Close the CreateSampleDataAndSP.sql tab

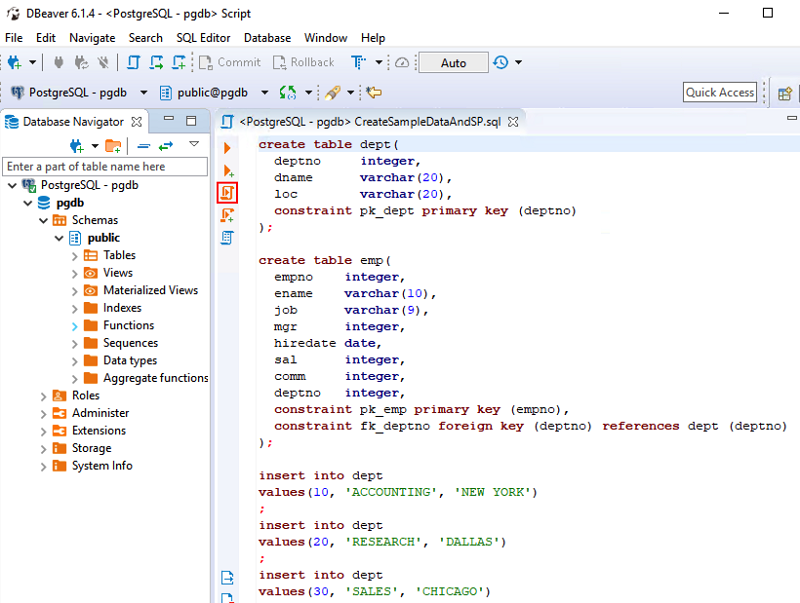click(x=514, y=122)
